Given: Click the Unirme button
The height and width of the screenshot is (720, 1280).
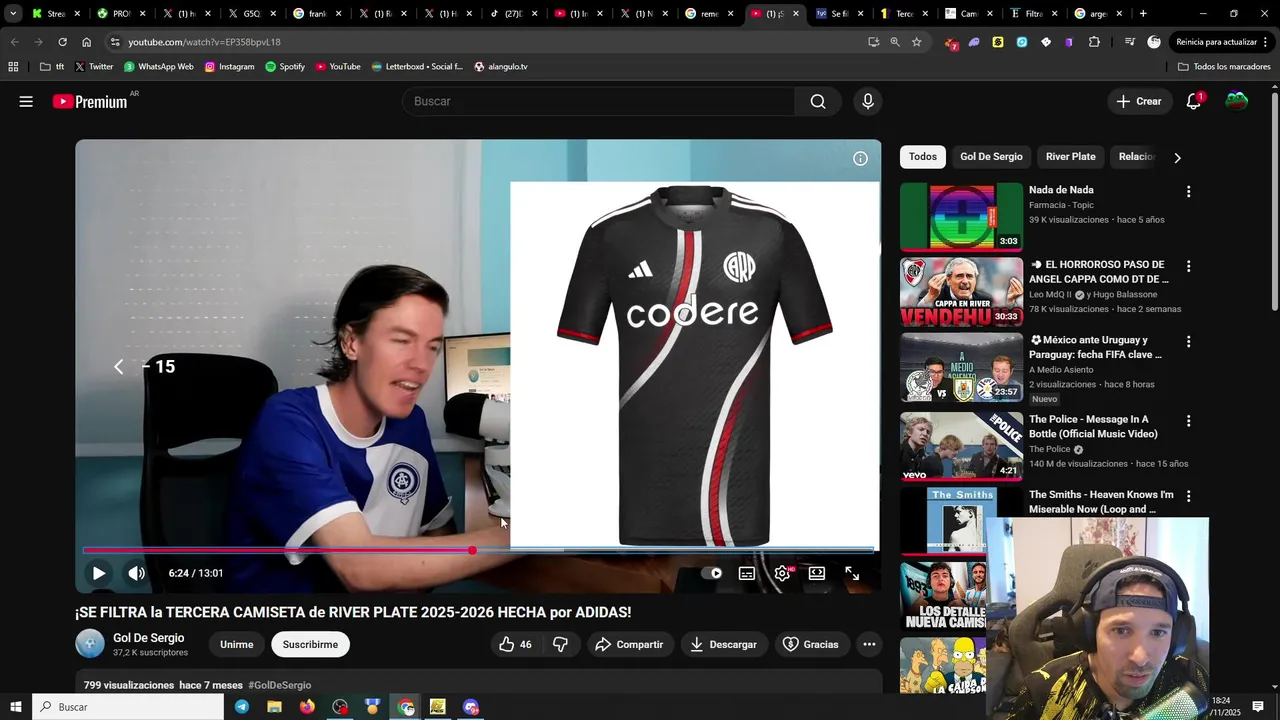Looking at the screenshot, I should pyautogui.click(x=237, y=644).
